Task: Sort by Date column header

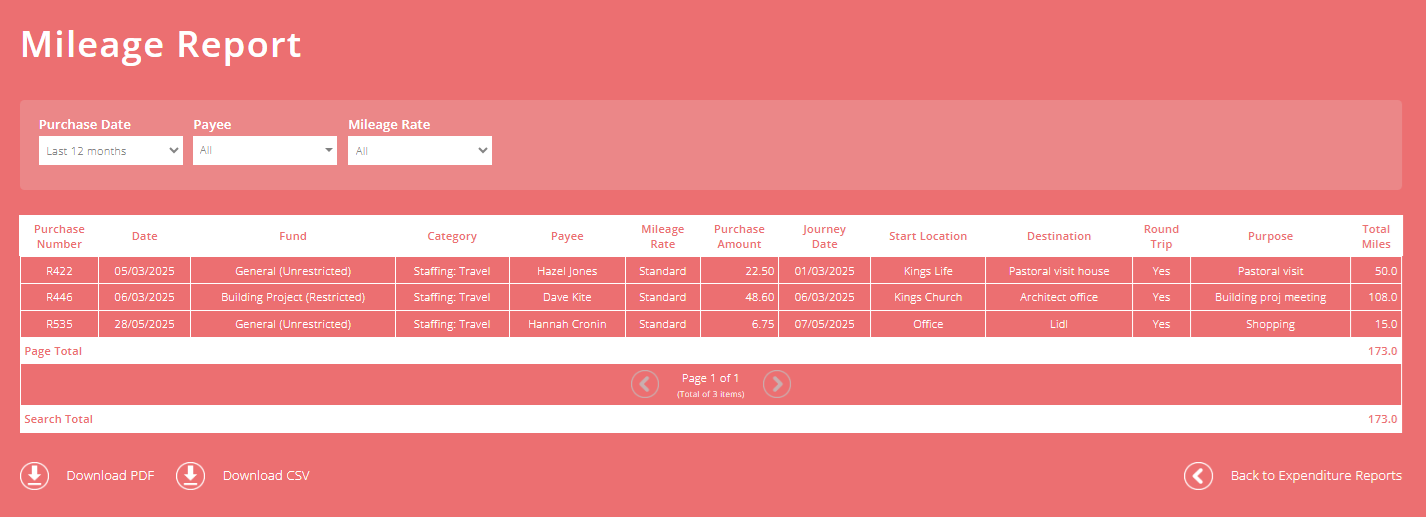Action: pos(145,237)
